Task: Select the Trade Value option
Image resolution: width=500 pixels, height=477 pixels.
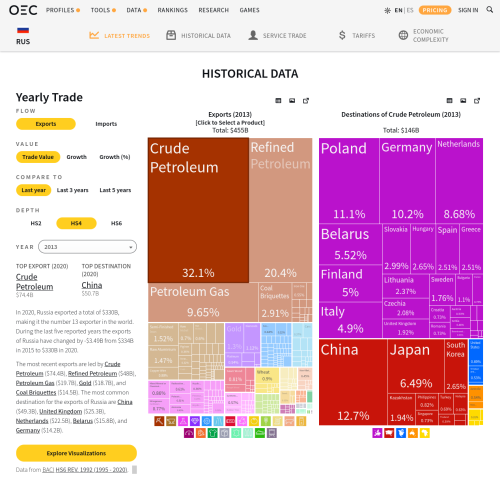Action: [x=38, y=157]
